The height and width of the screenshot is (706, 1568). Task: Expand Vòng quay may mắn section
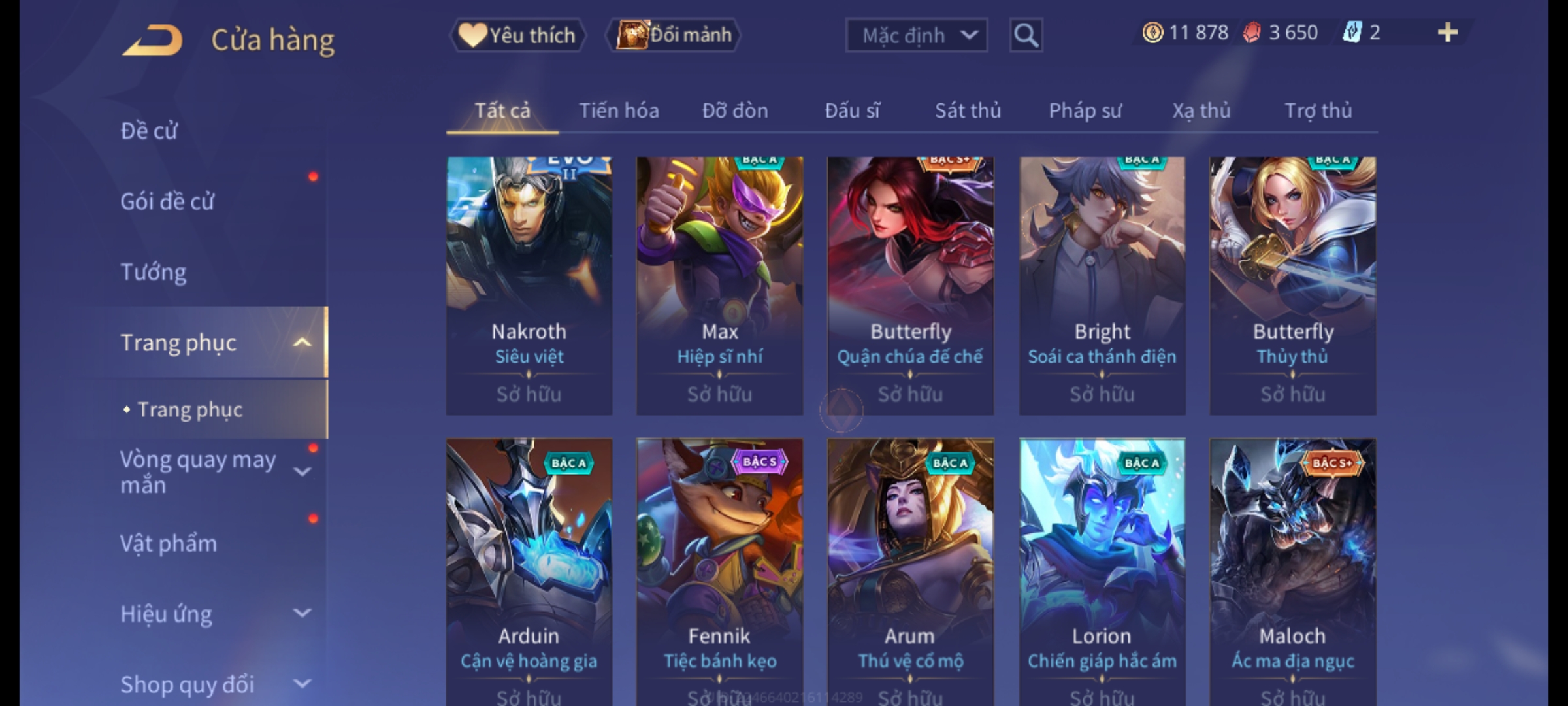302,471
